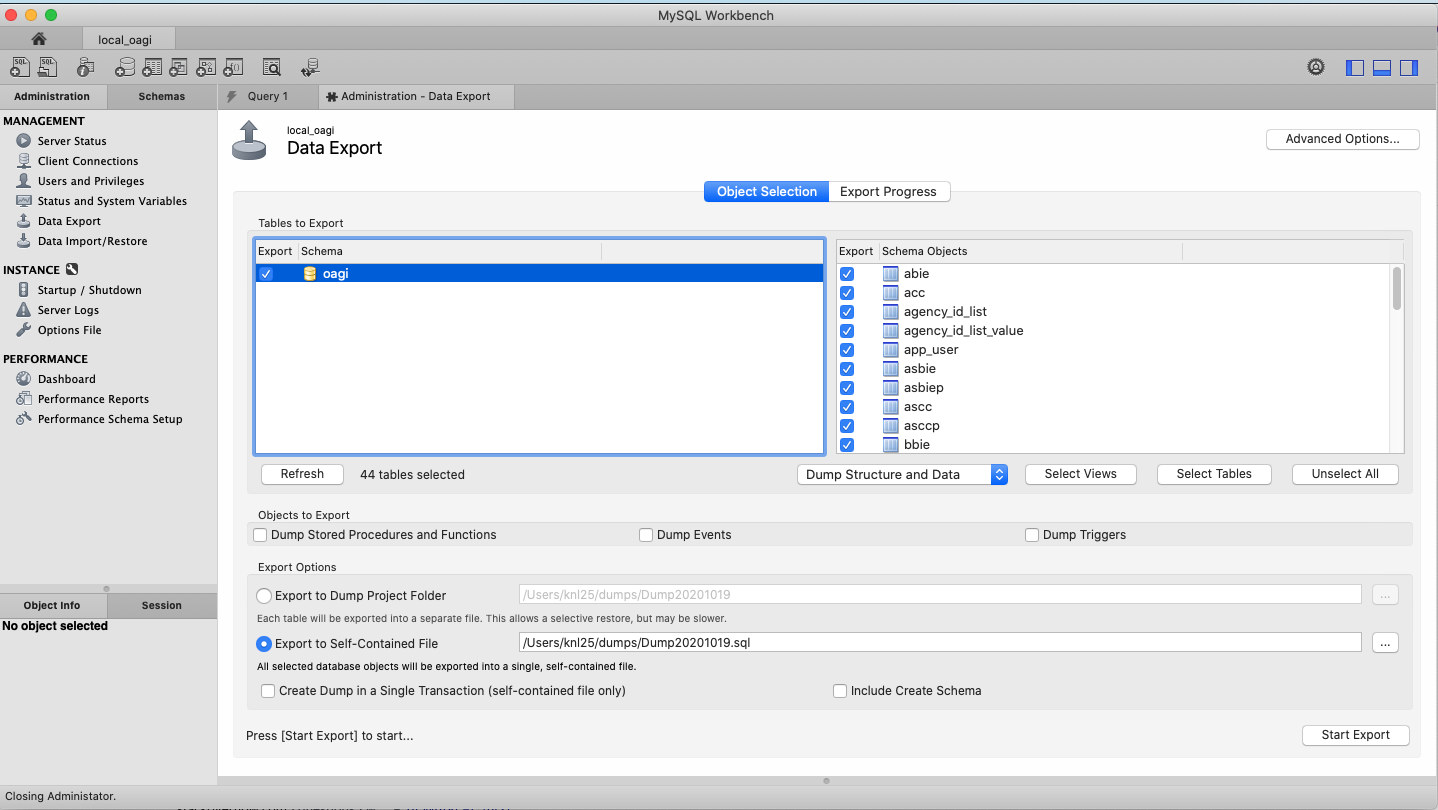The image size is (1438, 810).
Task: Switch to the Export Progress tab
Action: coord(888,192)
